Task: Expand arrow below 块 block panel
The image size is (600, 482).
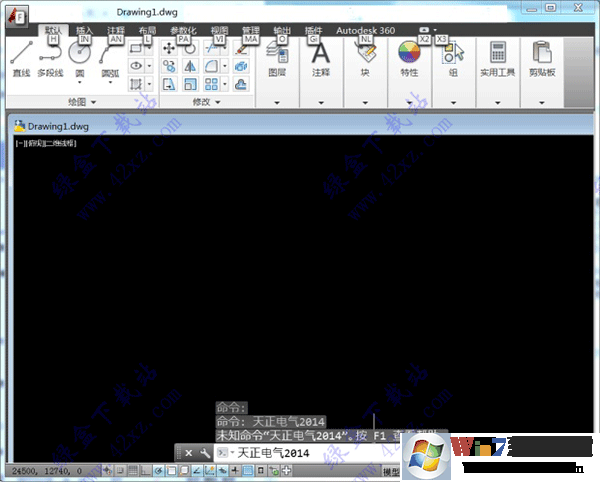Action: (365, 103)
